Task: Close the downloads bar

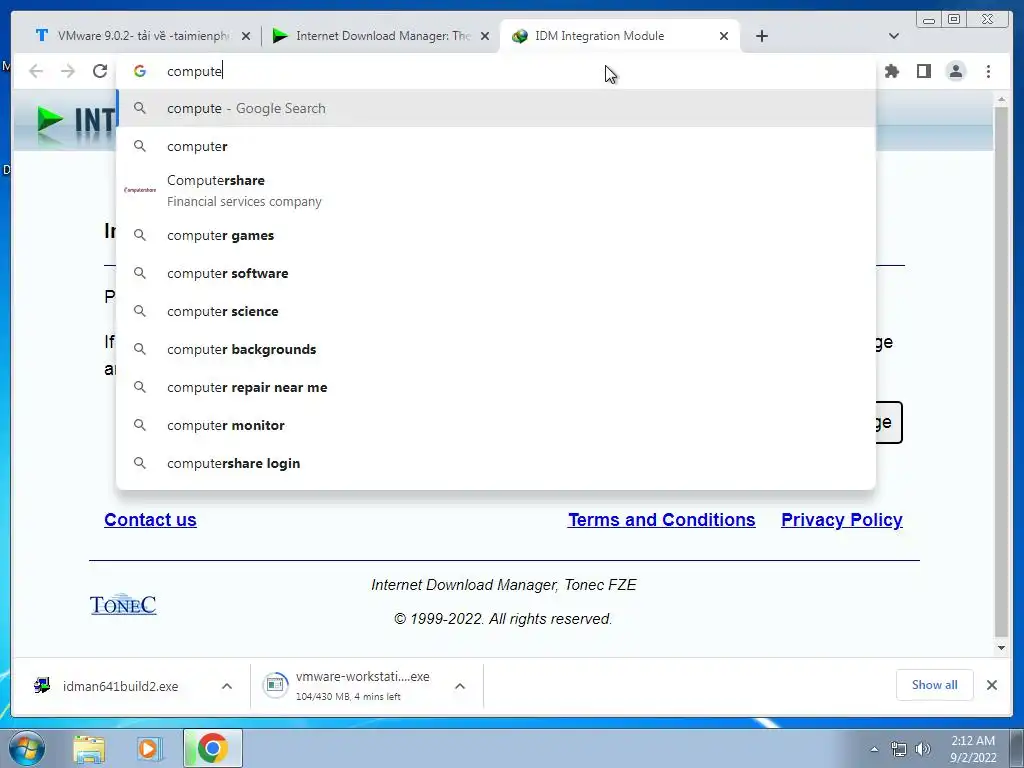Action: pyautogui.click(x=991, y=685)
